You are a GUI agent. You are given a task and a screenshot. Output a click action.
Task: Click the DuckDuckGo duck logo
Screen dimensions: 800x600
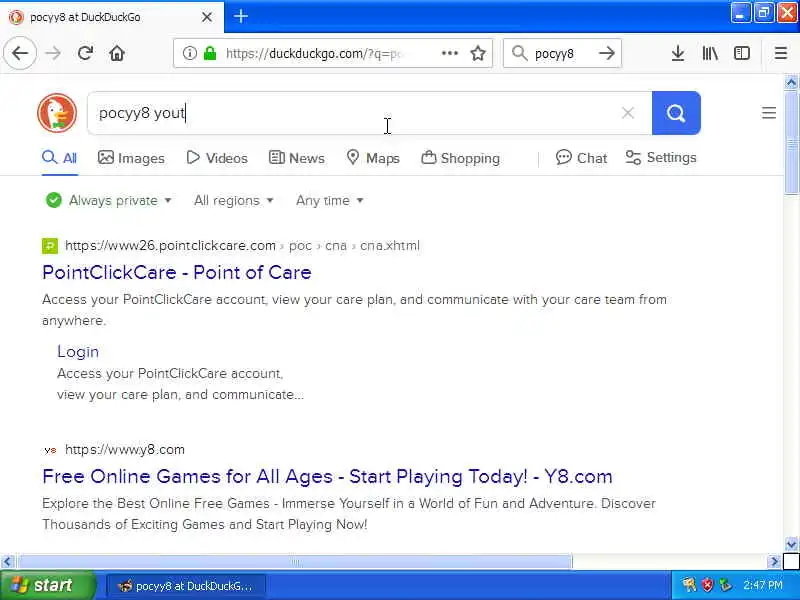tap(57, 113)
